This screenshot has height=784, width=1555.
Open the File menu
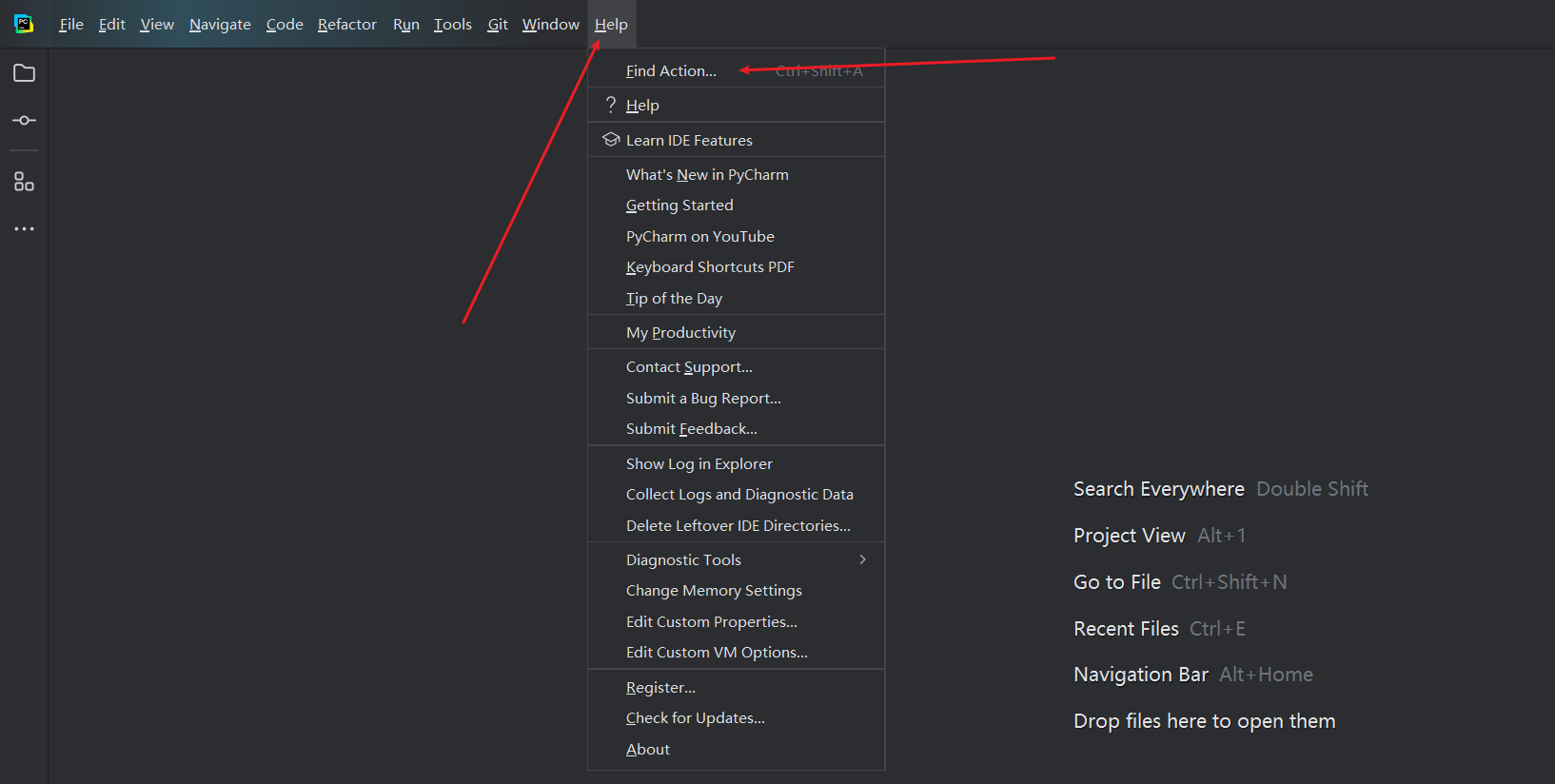[x=71, y=25]
